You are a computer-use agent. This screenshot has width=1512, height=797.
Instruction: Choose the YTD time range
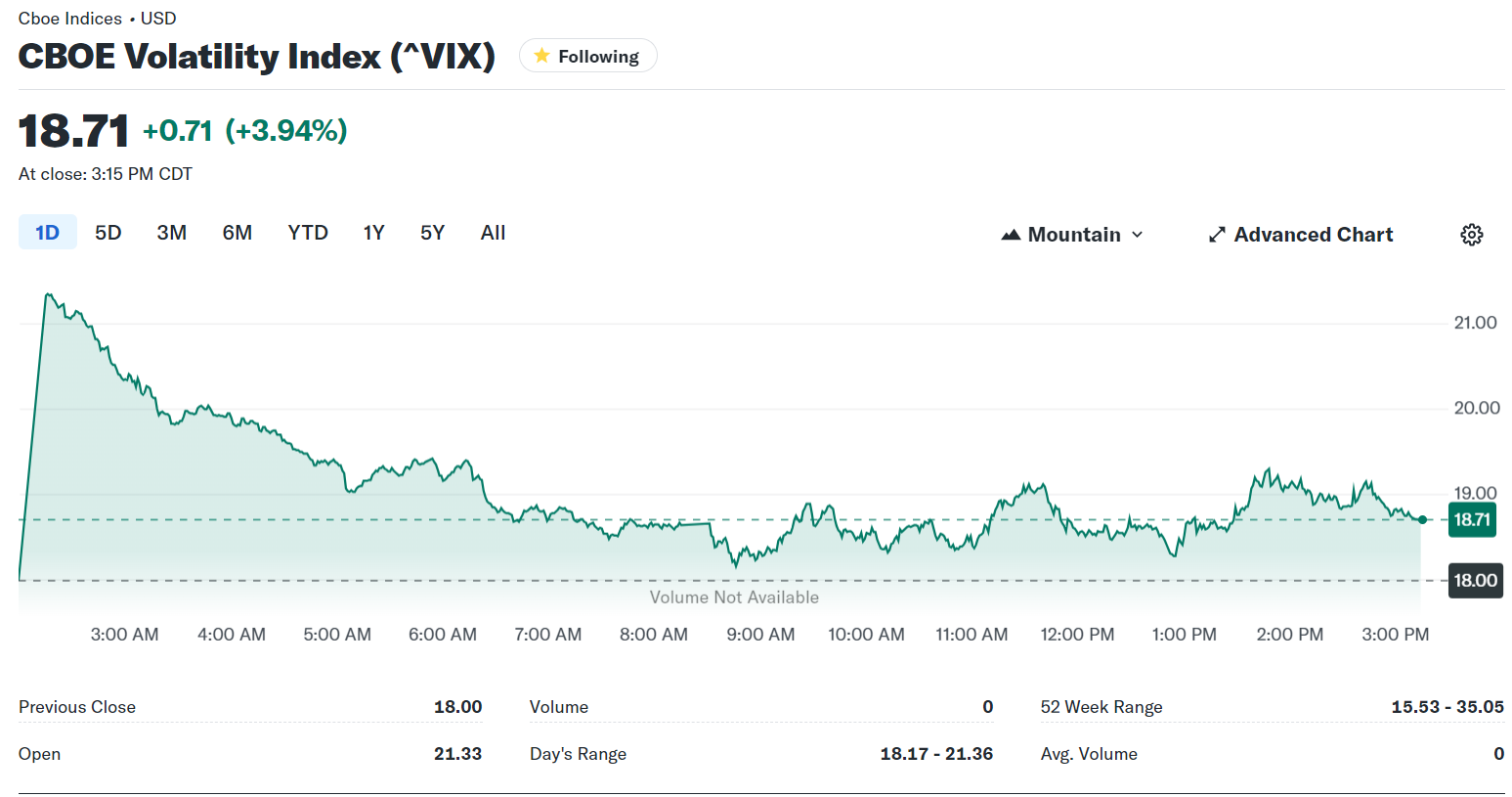point(308,233)
